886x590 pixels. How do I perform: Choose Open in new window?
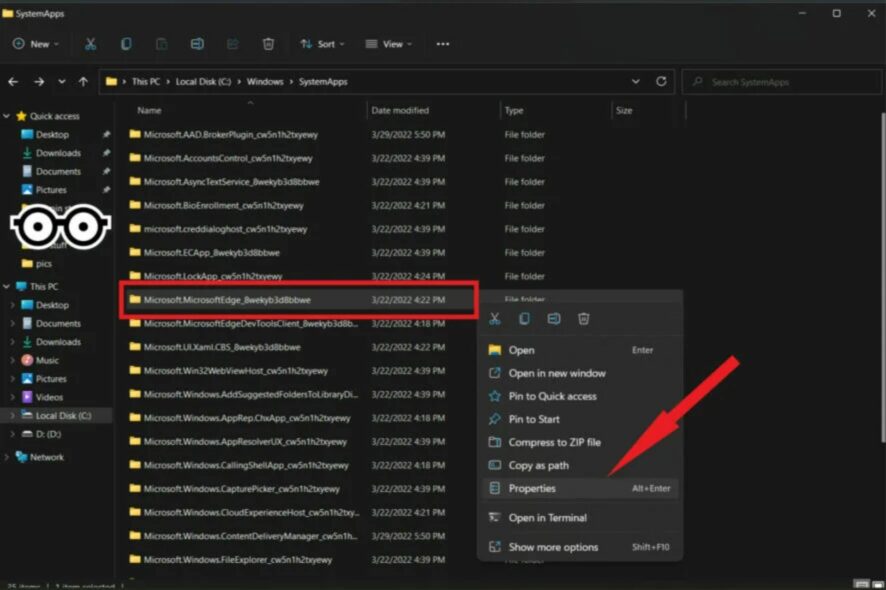point(580,373)
